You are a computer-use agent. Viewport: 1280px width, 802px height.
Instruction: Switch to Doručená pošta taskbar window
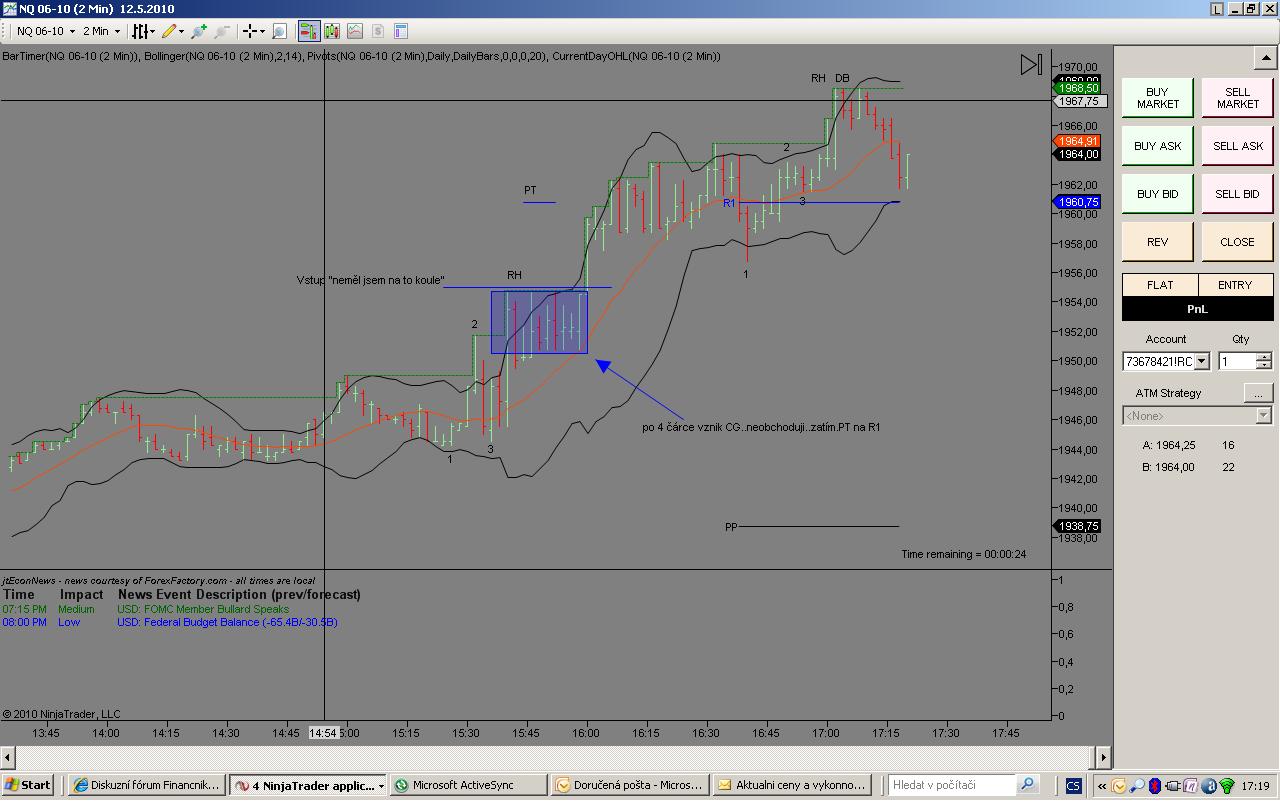[630, 785]
